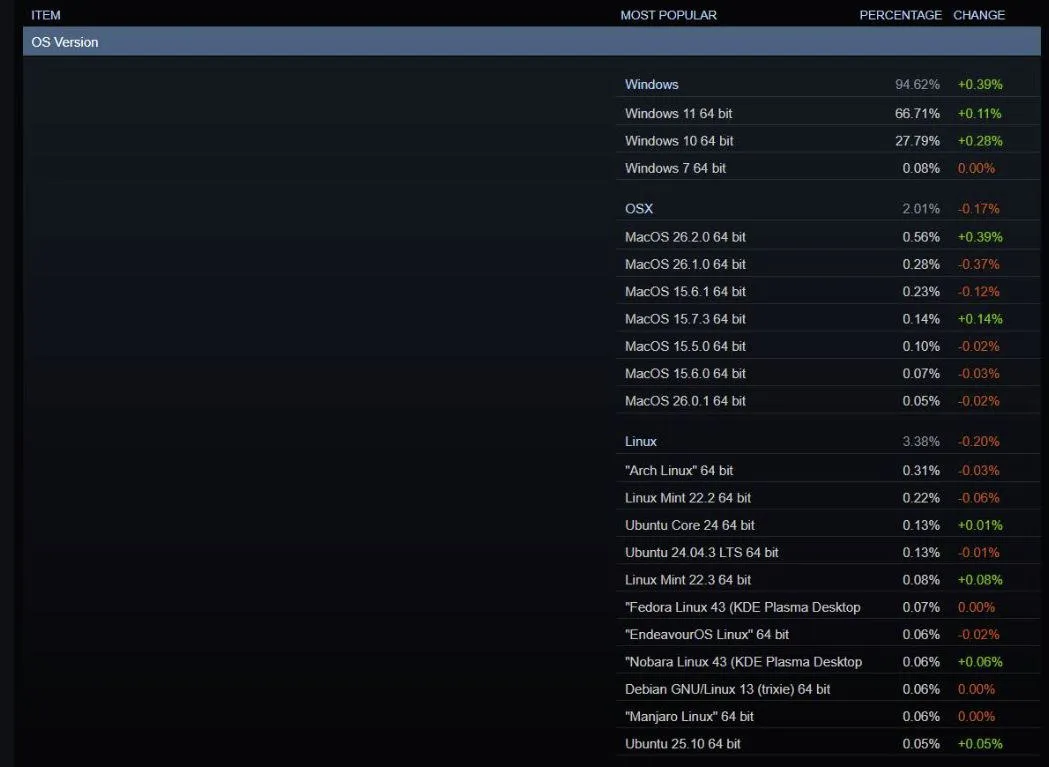Viewport: 1049px width, 767px height.
Task: Select the MacOS 15.7.3 64 bit row
Action: point(828,319)
